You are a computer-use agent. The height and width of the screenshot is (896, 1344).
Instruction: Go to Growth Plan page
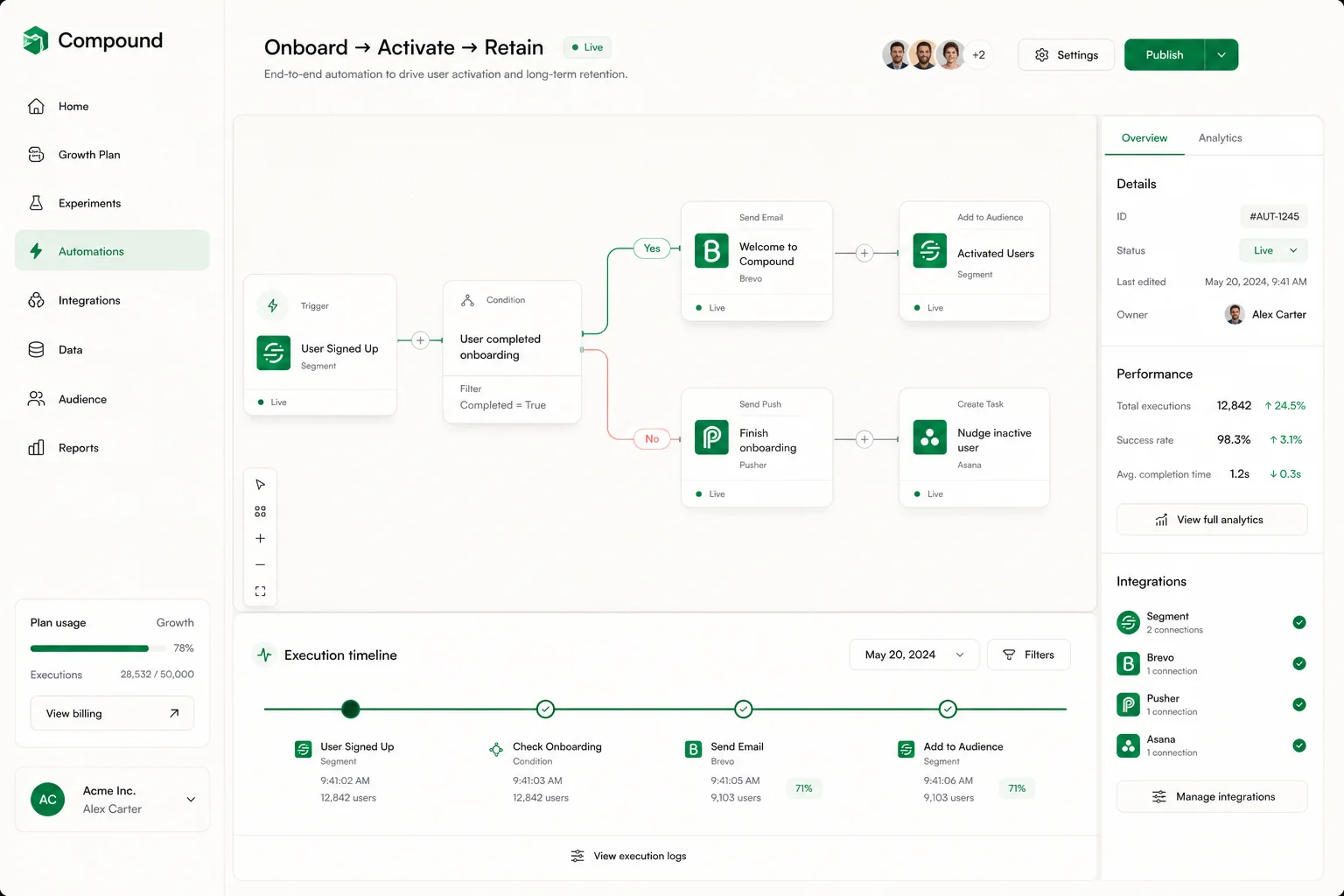[112, 155]
